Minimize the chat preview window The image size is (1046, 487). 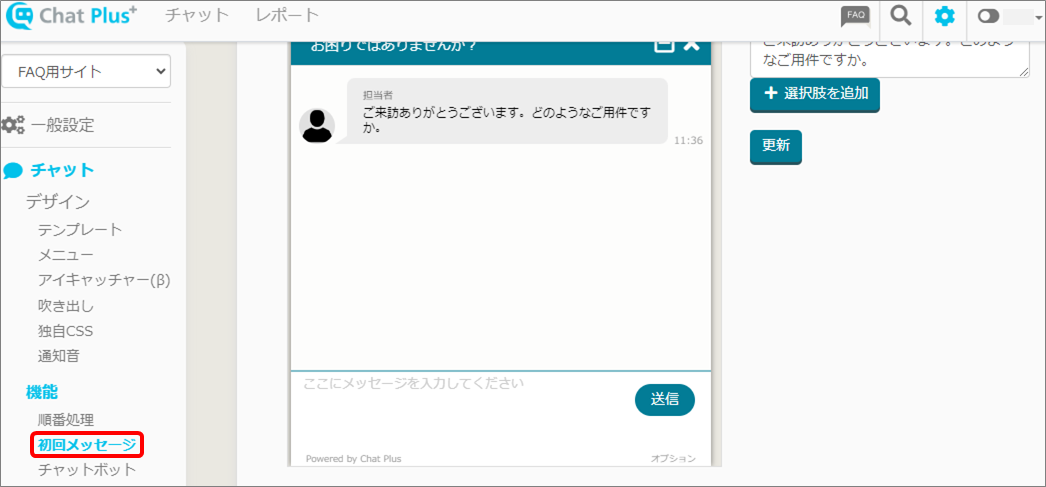(664, 45)
